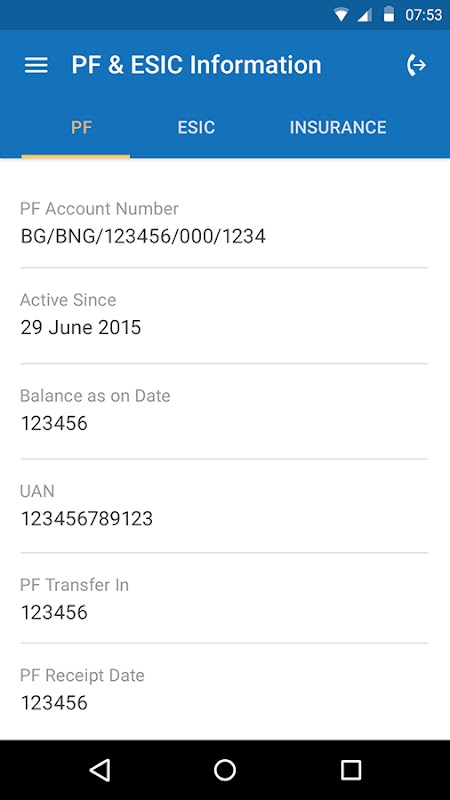Viewport: 450px width, 800px height.
Task: Switch to the ESIC tab
Action: (196, 127)
